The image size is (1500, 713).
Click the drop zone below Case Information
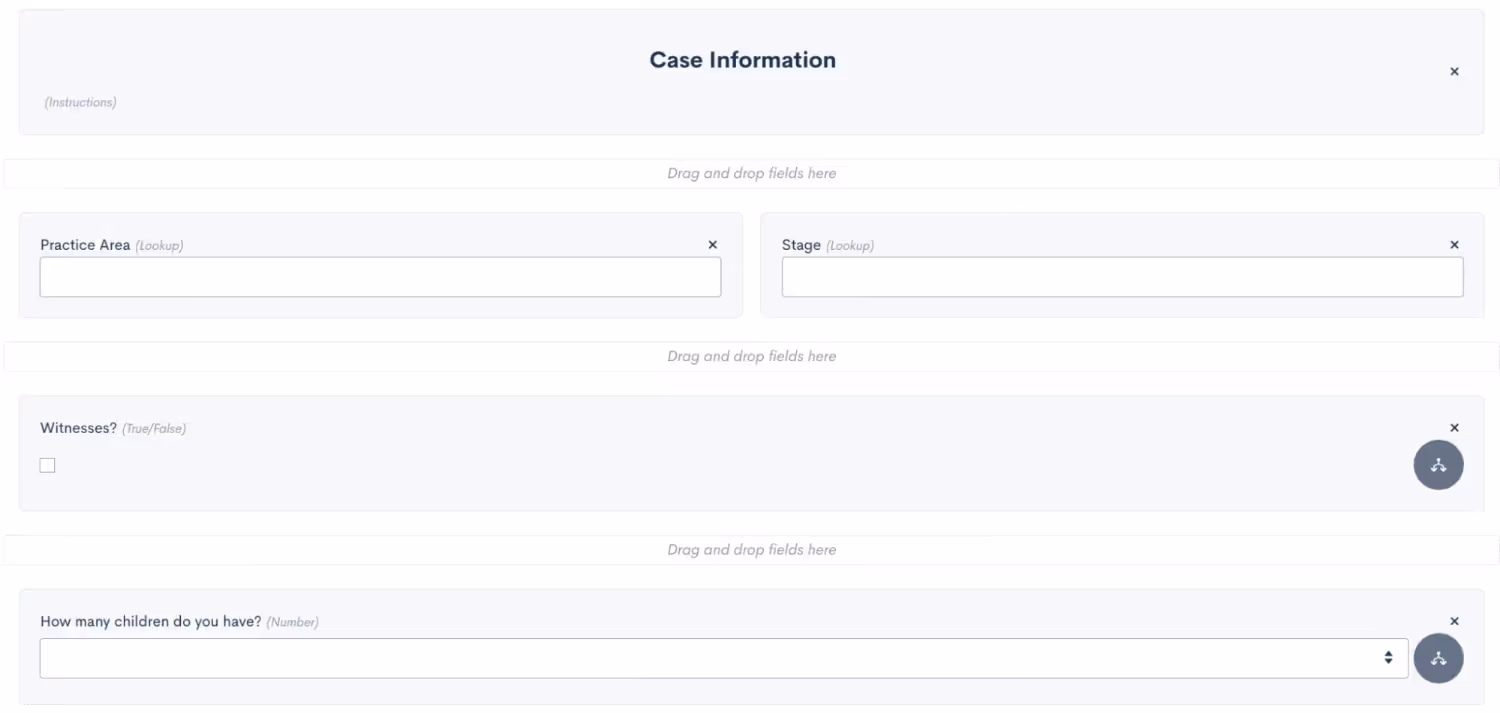point(751,173)
